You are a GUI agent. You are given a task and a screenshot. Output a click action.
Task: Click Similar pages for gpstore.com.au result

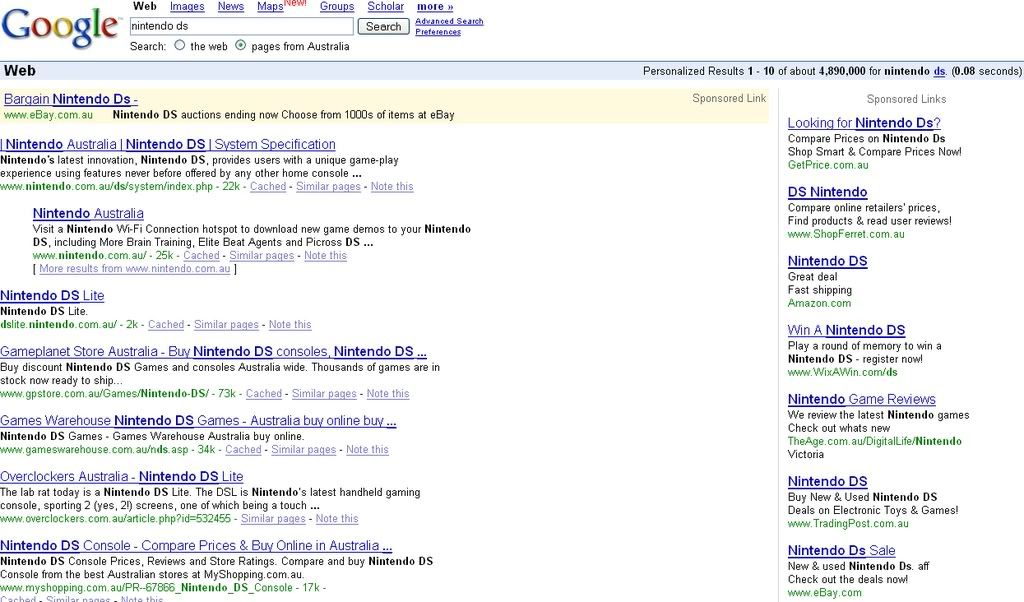(325, 394)
